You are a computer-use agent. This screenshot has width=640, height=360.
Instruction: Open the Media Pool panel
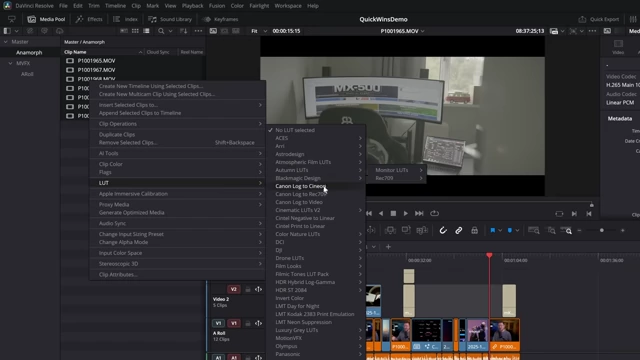pyautogui.click(x=46, y=19)
